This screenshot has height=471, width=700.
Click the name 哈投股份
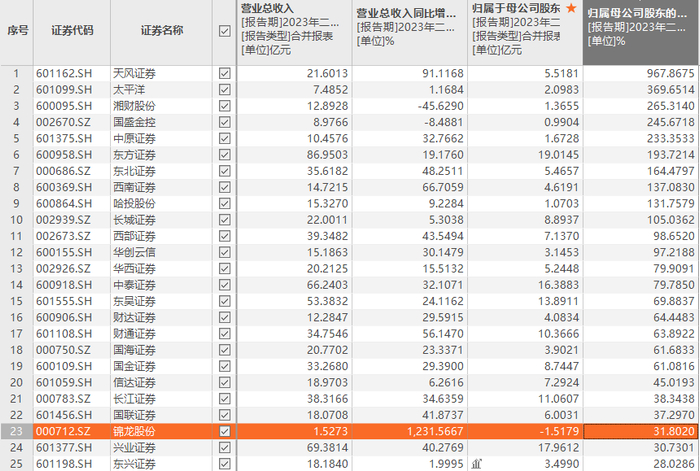pos(134,204)
